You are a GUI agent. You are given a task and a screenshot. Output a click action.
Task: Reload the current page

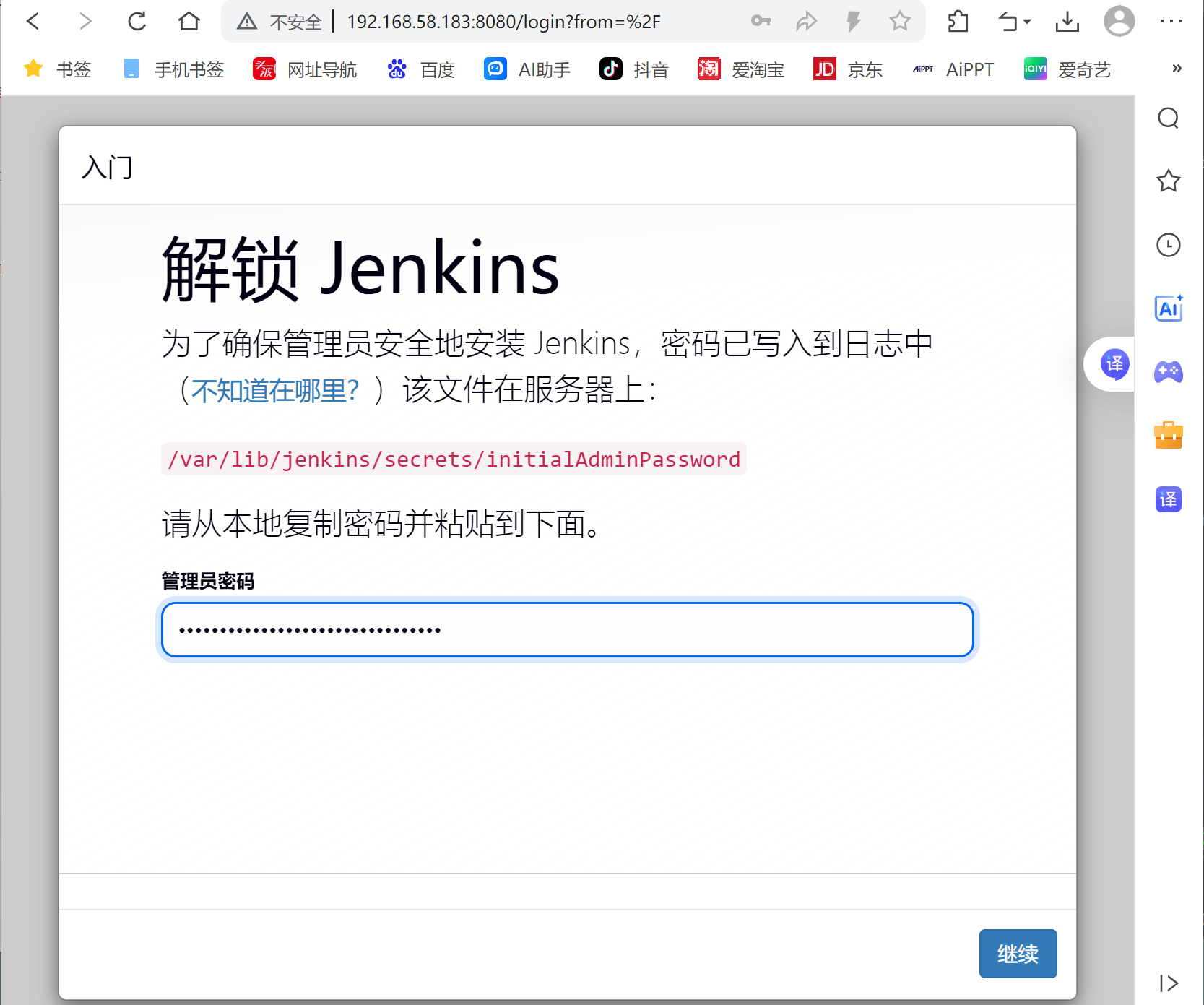coord(137,22)
